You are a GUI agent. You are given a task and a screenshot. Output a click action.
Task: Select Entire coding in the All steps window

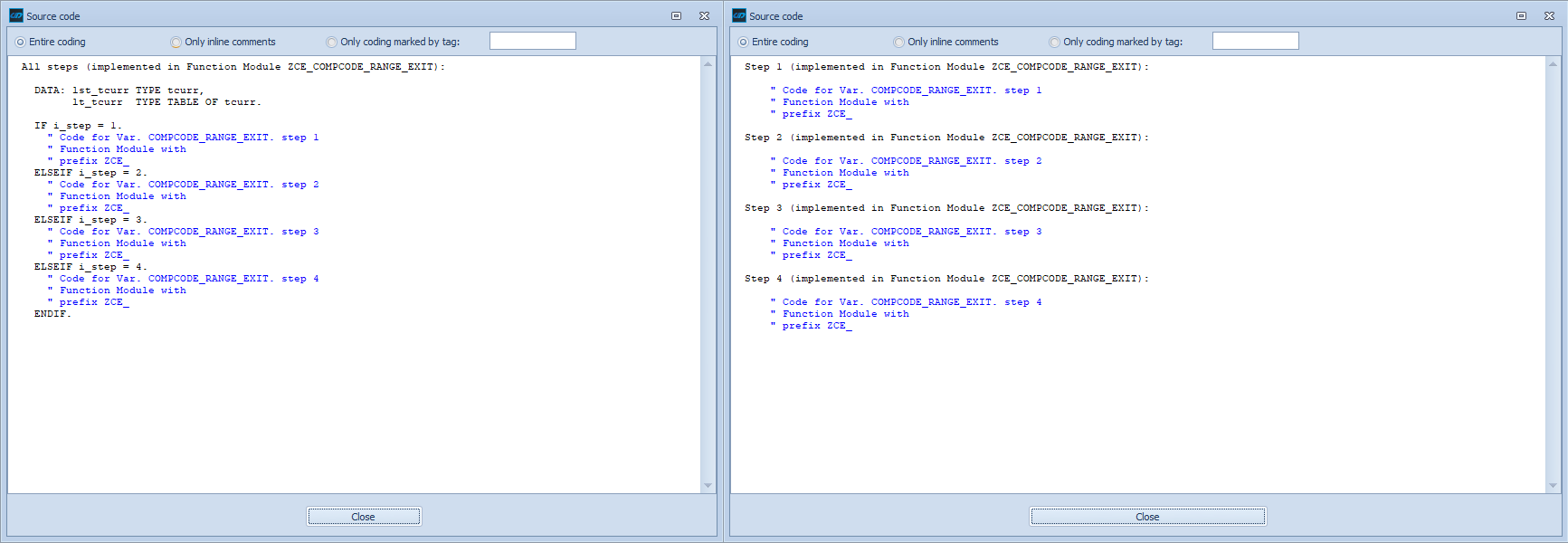tap(21, 42)
